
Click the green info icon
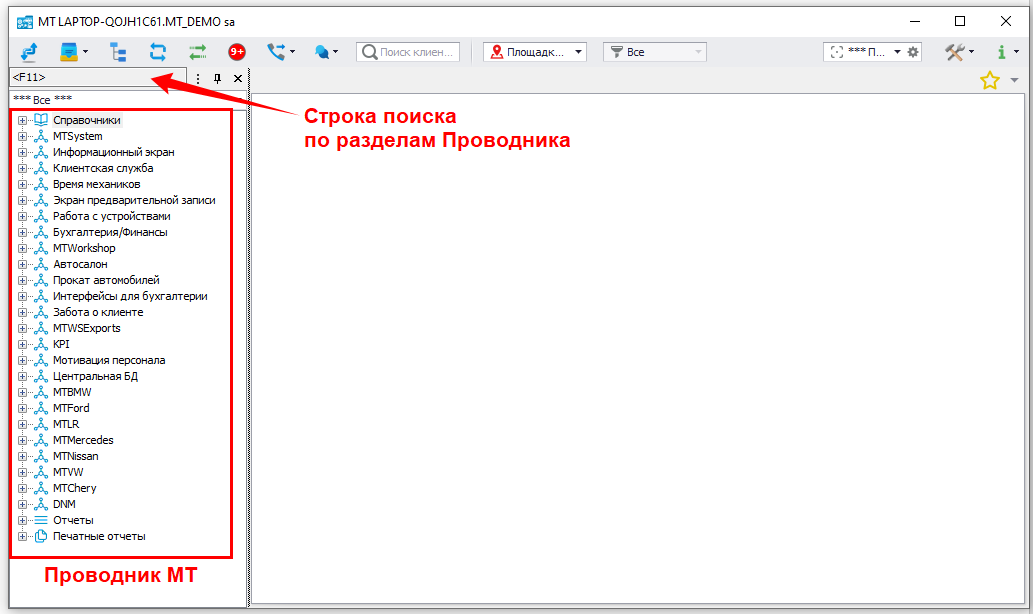point(1001,51)
